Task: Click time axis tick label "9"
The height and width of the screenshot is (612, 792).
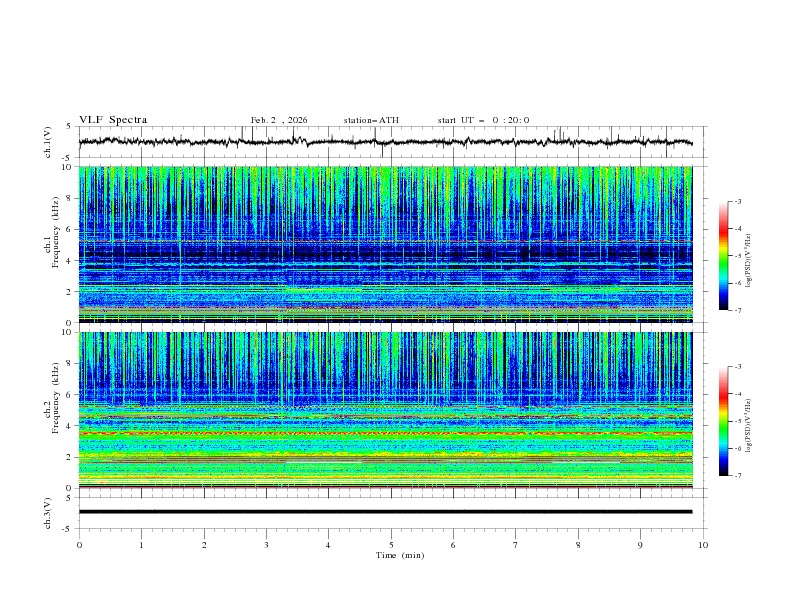Action: [640, 545]
